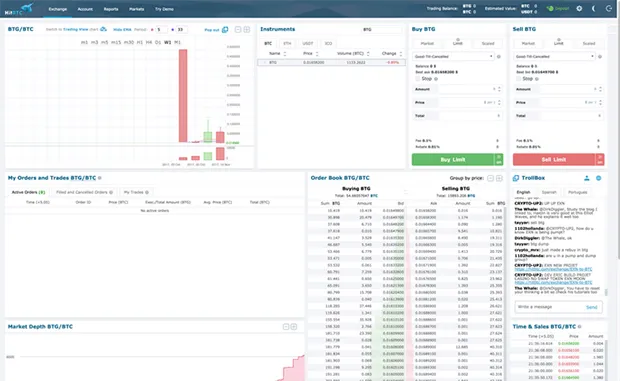
Task: Open the Exchange menu
Action: coord(58,9)
